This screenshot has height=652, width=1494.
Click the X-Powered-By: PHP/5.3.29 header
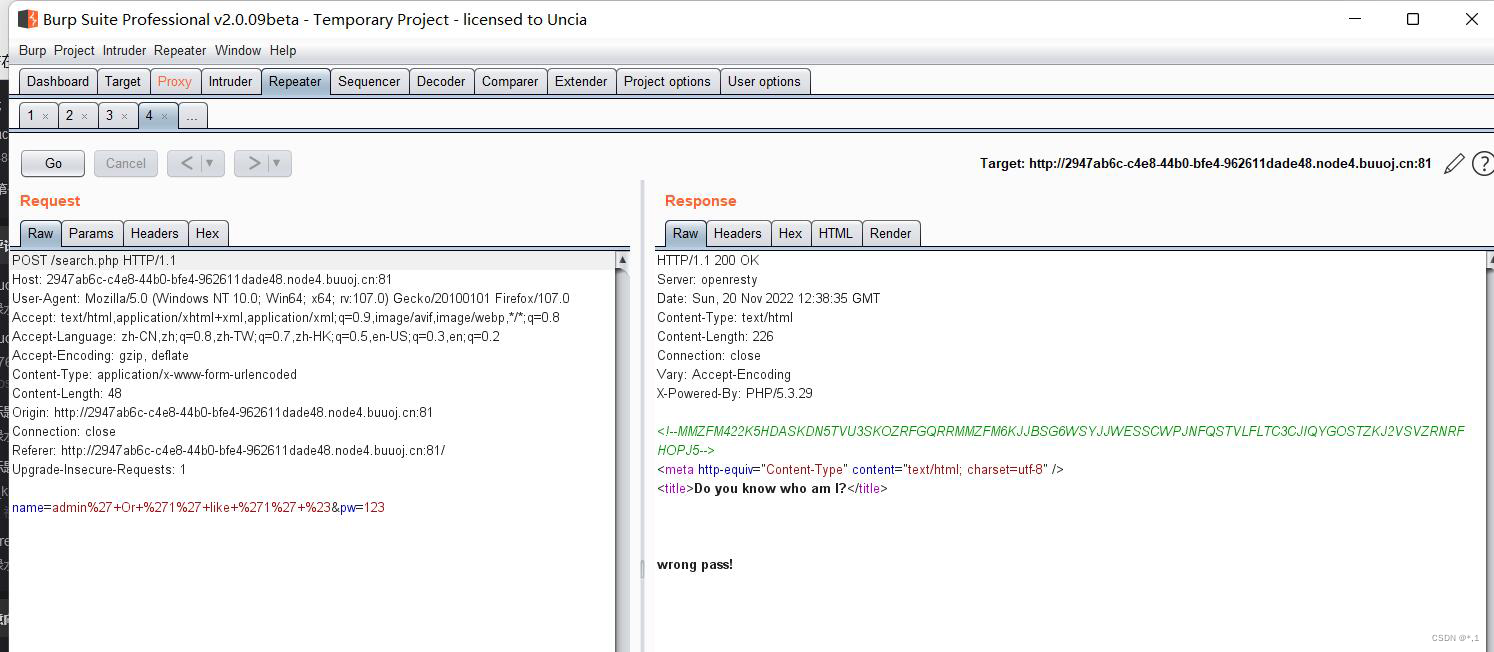tap(735, 393)
